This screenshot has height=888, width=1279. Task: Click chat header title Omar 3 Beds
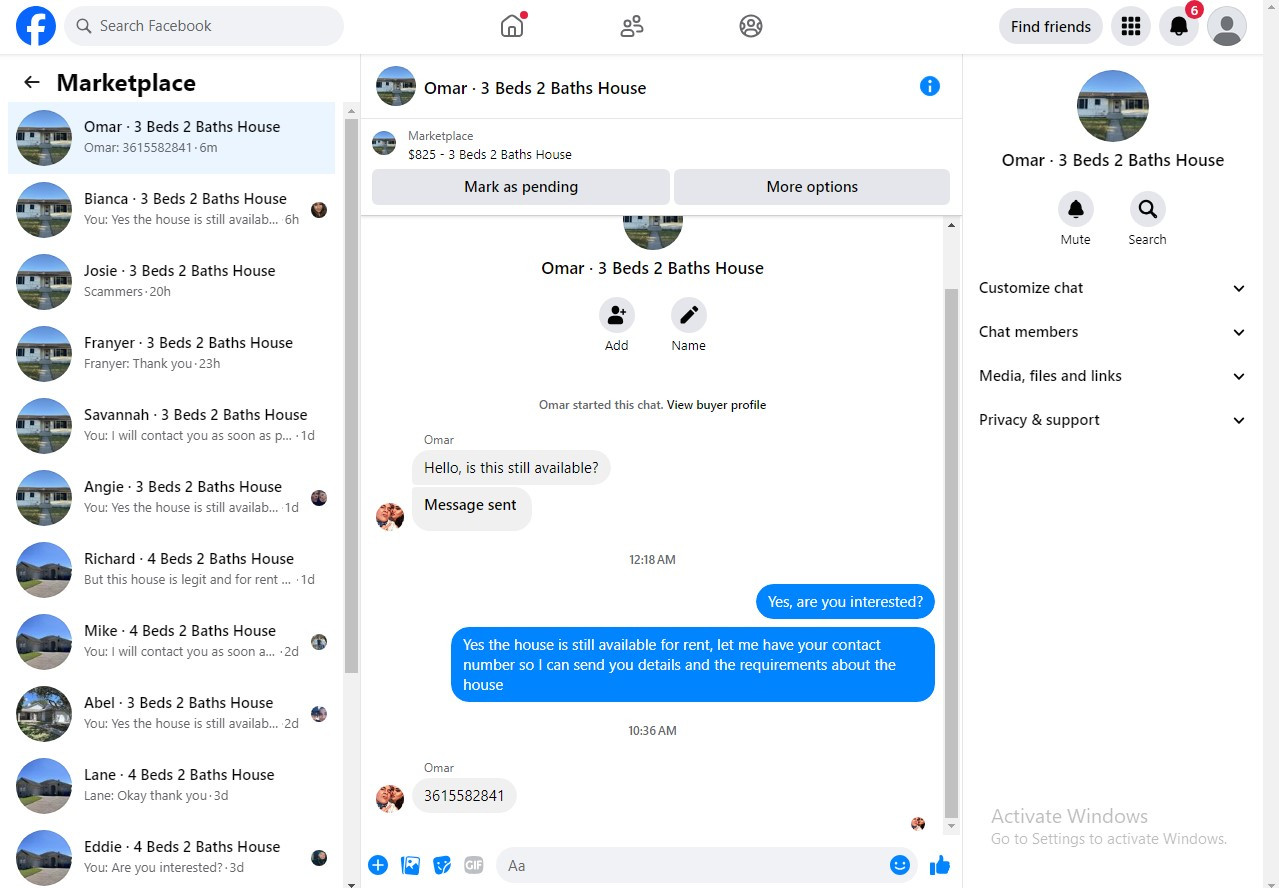point(535,88)
